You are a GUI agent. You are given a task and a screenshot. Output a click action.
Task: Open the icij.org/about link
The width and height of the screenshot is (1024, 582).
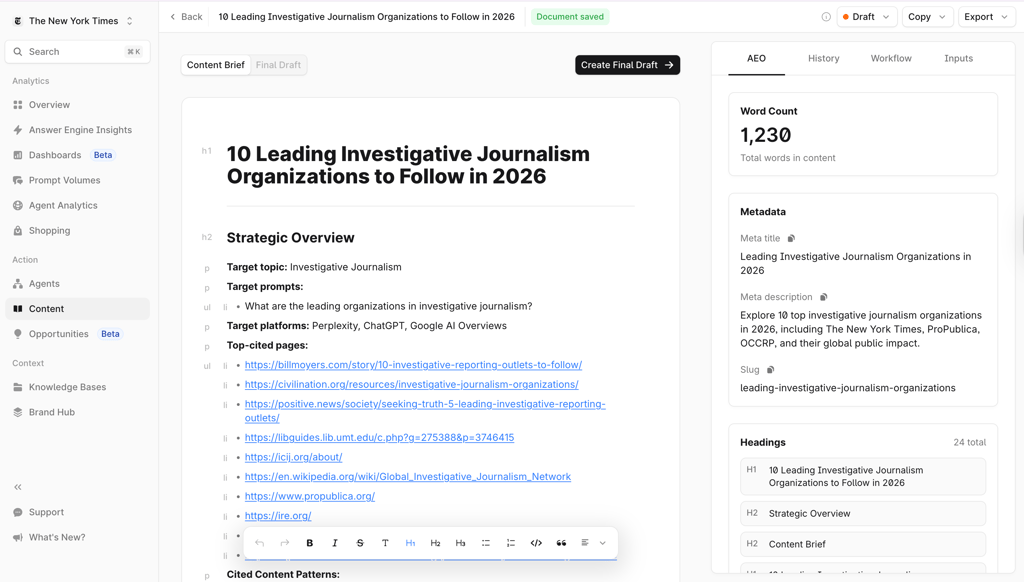(x=293, y=457)
